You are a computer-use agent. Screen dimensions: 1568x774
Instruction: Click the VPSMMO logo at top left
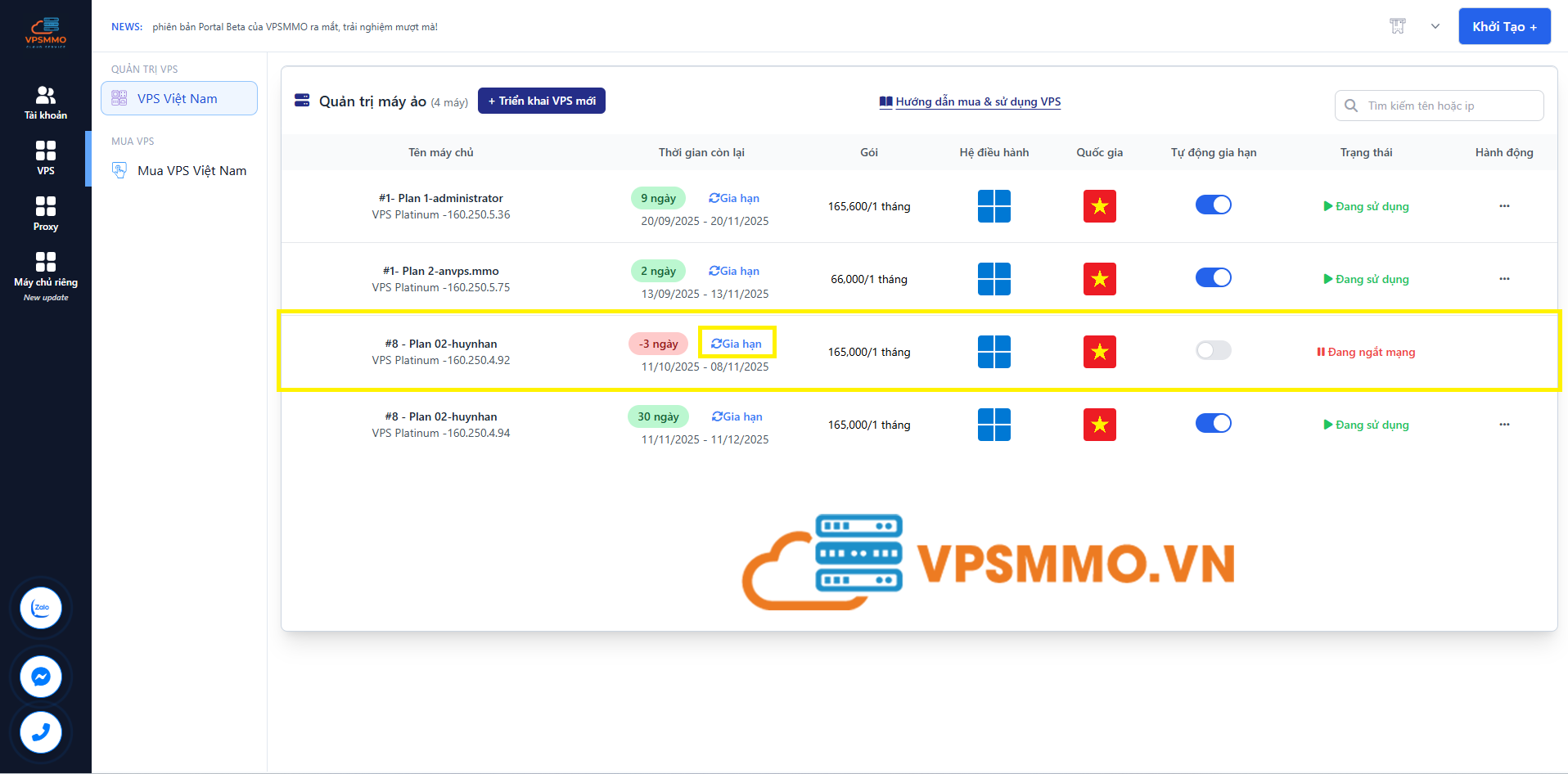coord(46,32)
